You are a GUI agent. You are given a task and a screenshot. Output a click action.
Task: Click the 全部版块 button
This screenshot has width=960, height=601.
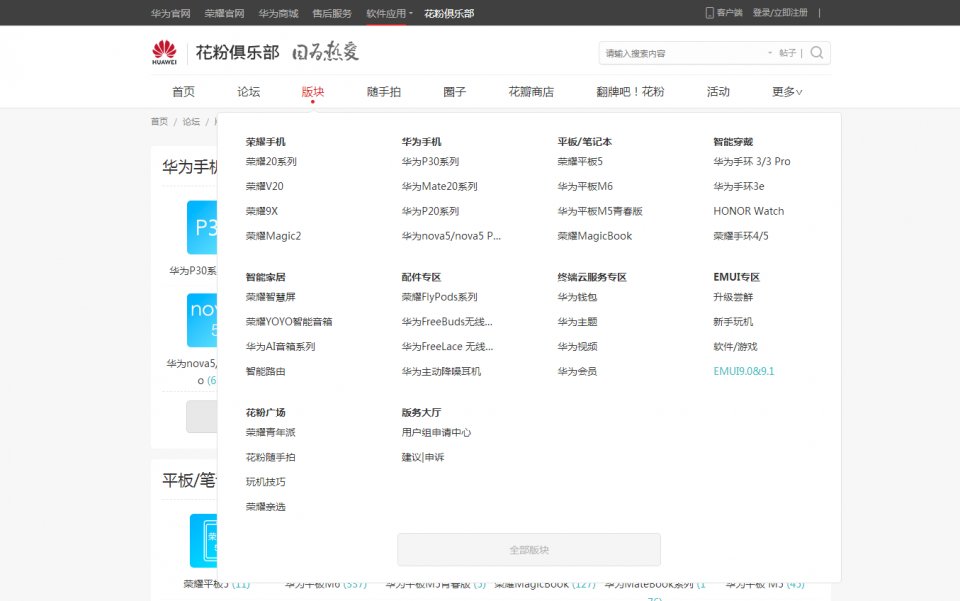click(x=529, y=550)
